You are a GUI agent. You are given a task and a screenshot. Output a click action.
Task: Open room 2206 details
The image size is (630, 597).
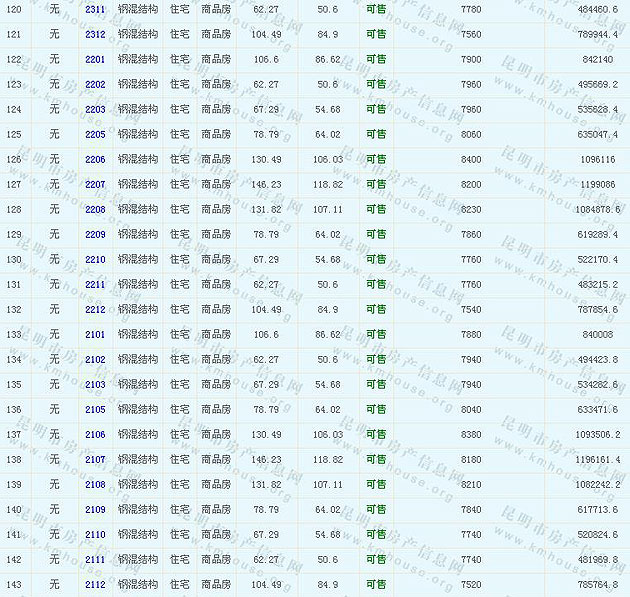click(95, 159)
